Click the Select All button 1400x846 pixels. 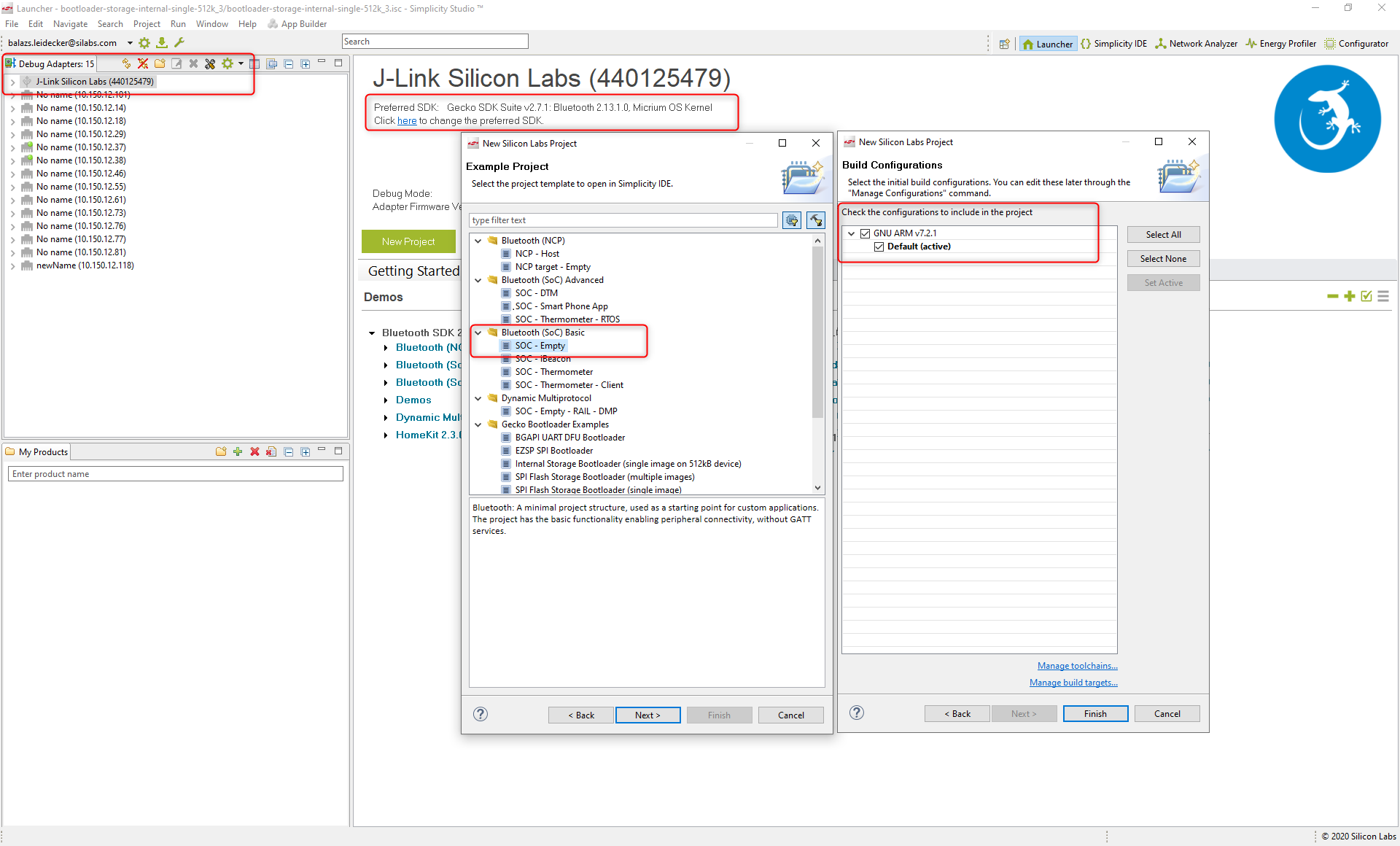[x=1163, y=234]
